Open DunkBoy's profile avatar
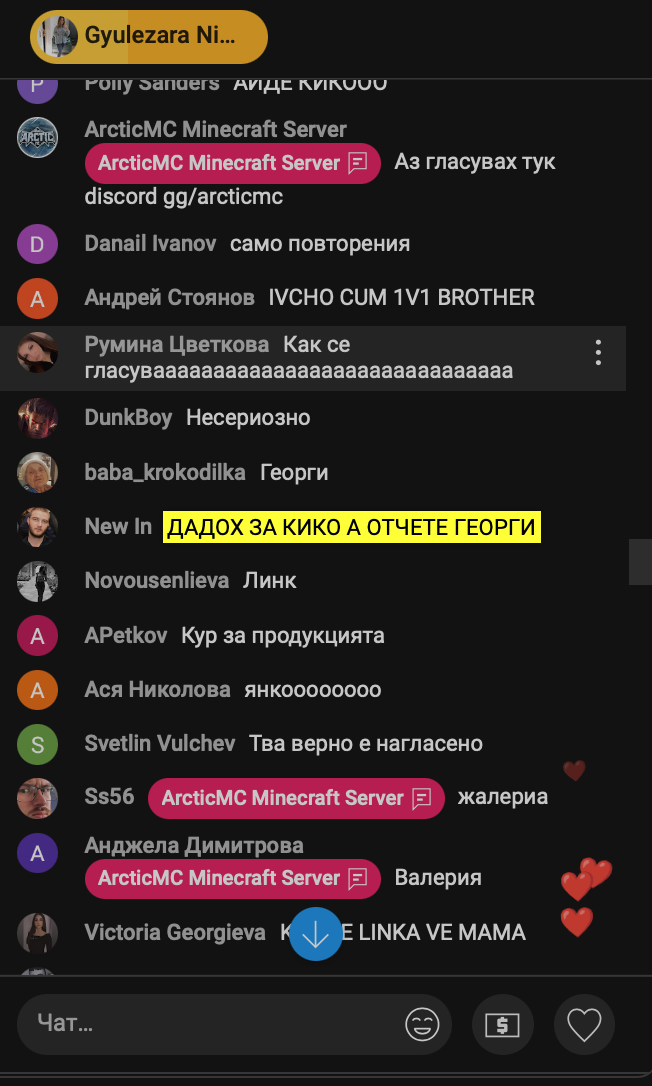The image size is (652, 1086). 37,418
